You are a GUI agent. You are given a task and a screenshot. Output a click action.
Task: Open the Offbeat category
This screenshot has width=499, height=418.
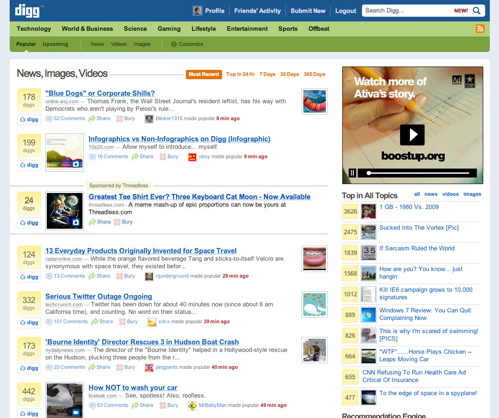click(319, 29)
